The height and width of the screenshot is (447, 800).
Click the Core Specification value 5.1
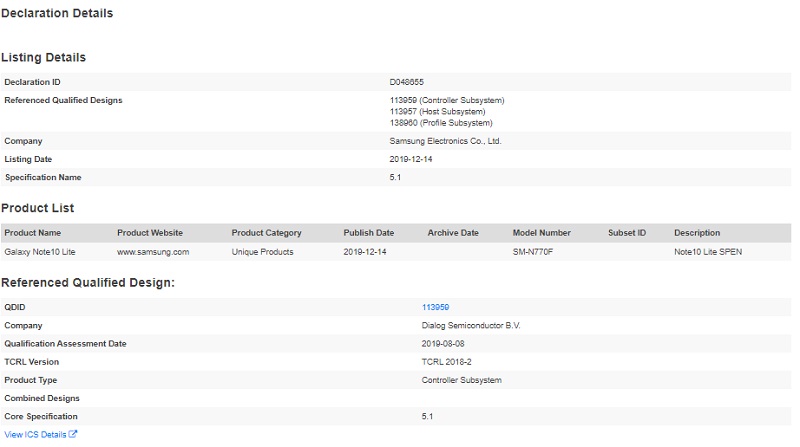[x=428, y=416]
